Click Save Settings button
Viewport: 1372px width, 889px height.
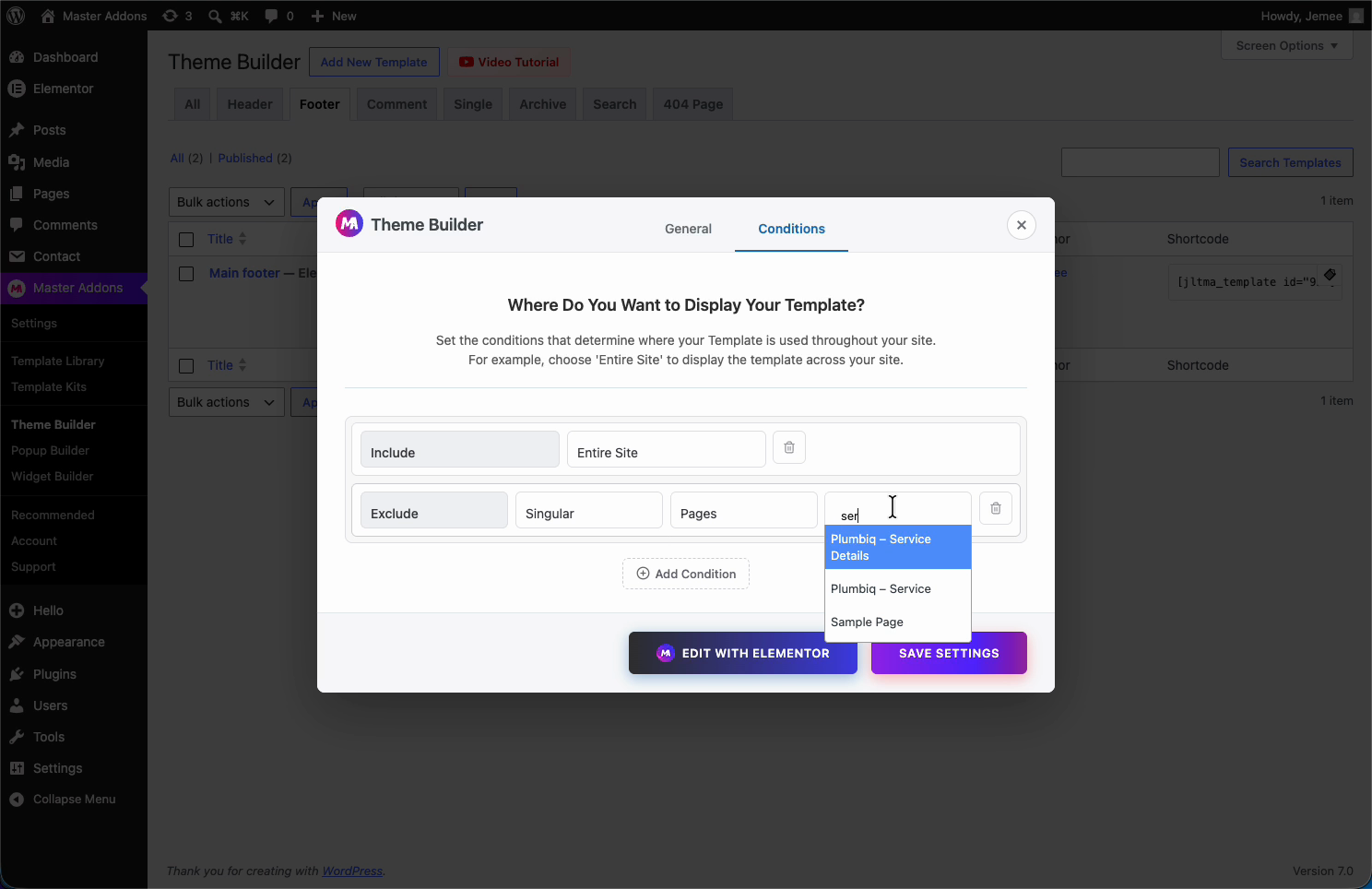pyautogui.click(x=949, y=653)
